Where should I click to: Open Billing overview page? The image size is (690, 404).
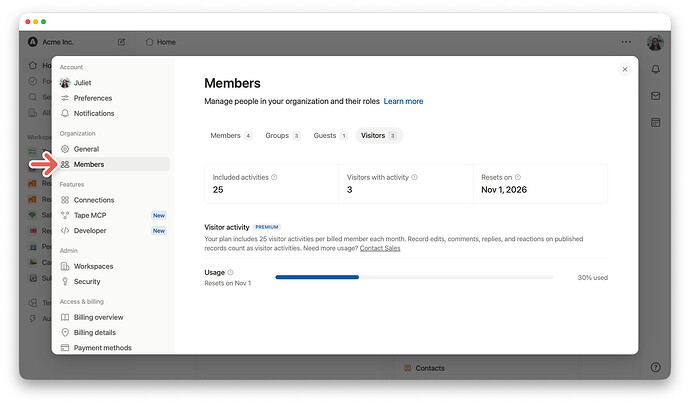pyautogui.click(x=114, y=317)
